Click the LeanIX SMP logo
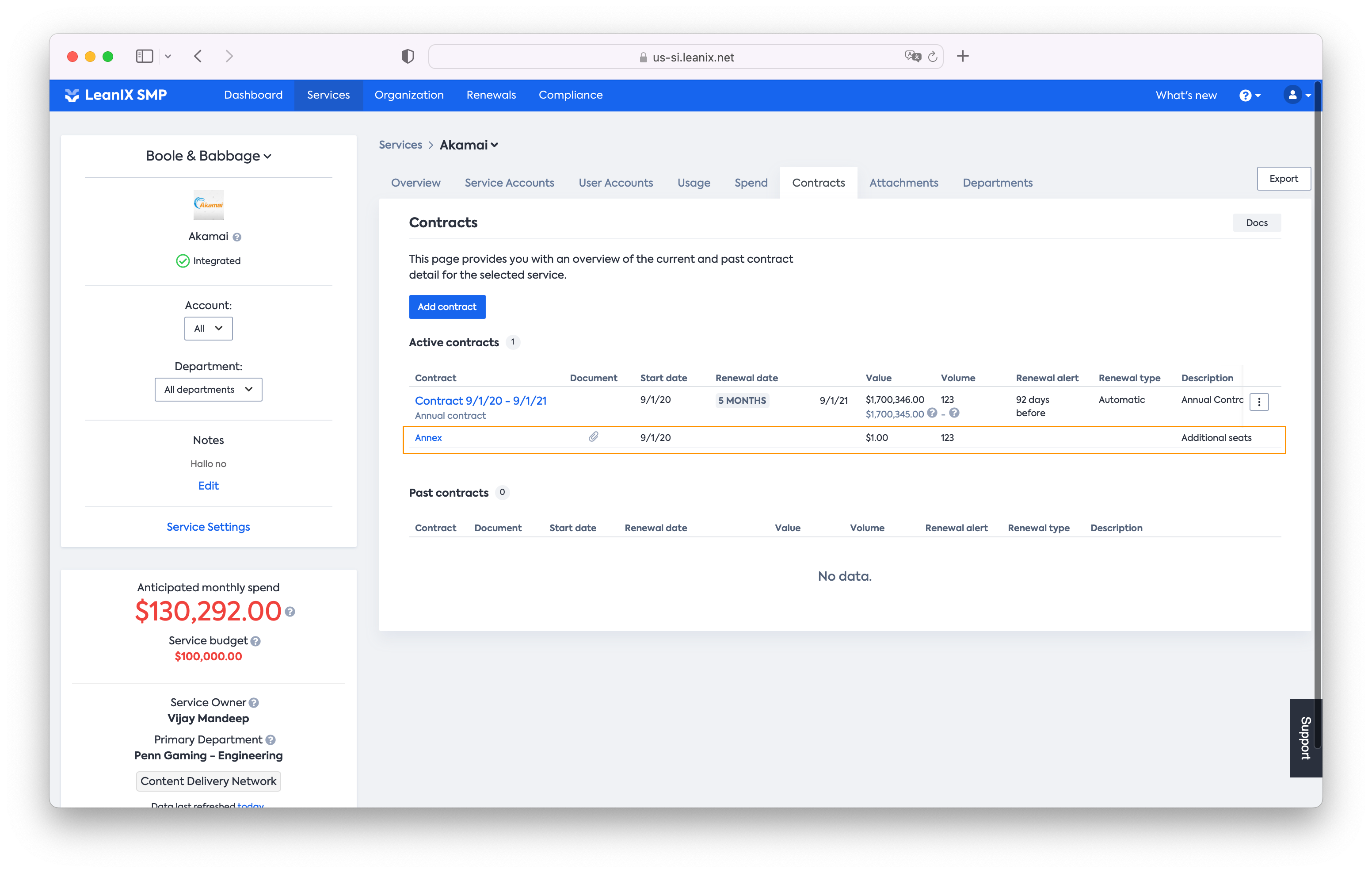The height and width of the screenshot is (873, 1372). pyautogui.click(x=116, y=95)
